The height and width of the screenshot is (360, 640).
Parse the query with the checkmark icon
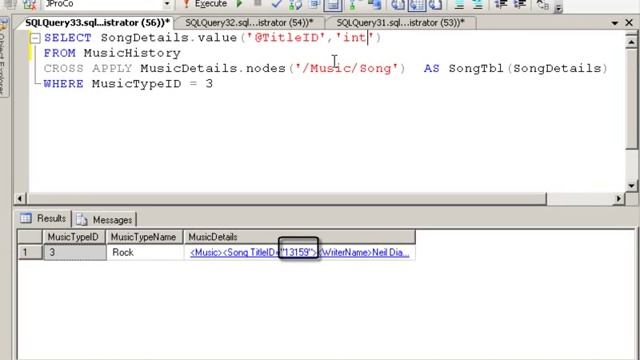pos(276,4)
